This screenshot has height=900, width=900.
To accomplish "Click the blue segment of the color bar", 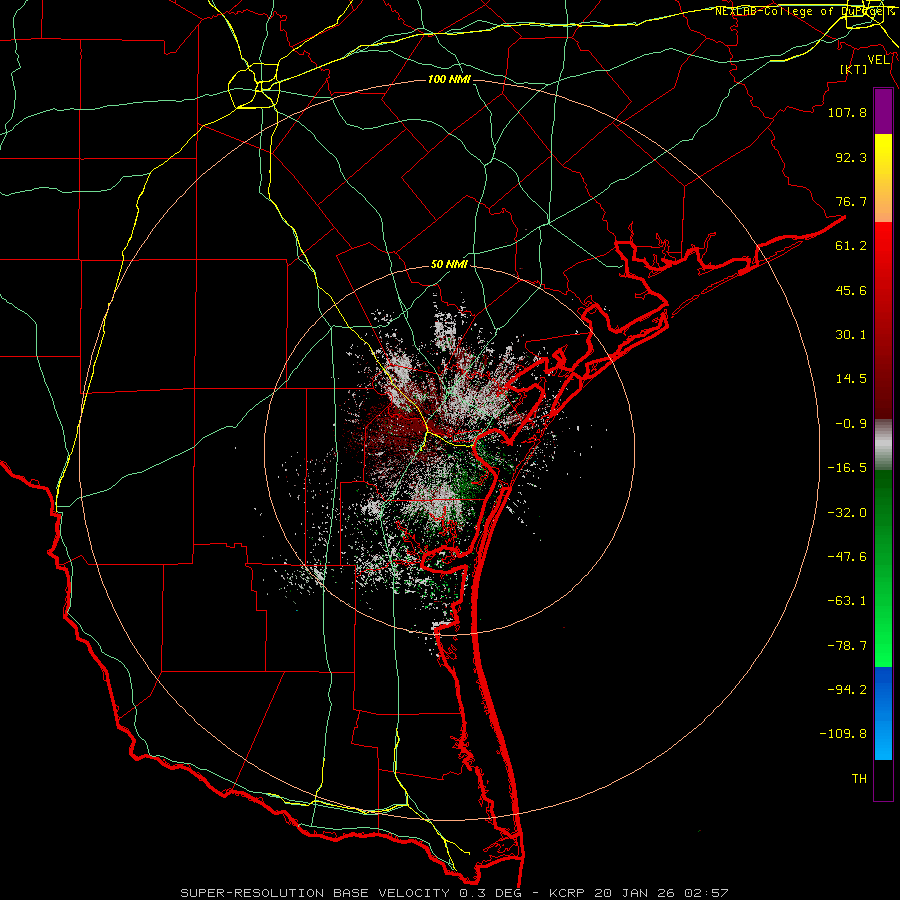I will [x=883, y=713].
